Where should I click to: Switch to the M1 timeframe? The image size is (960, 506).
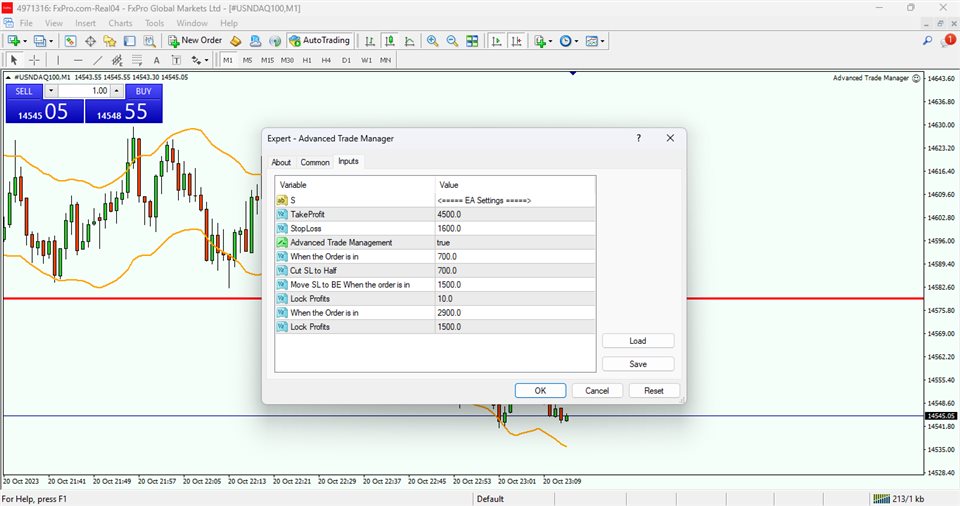click(228, 60)
